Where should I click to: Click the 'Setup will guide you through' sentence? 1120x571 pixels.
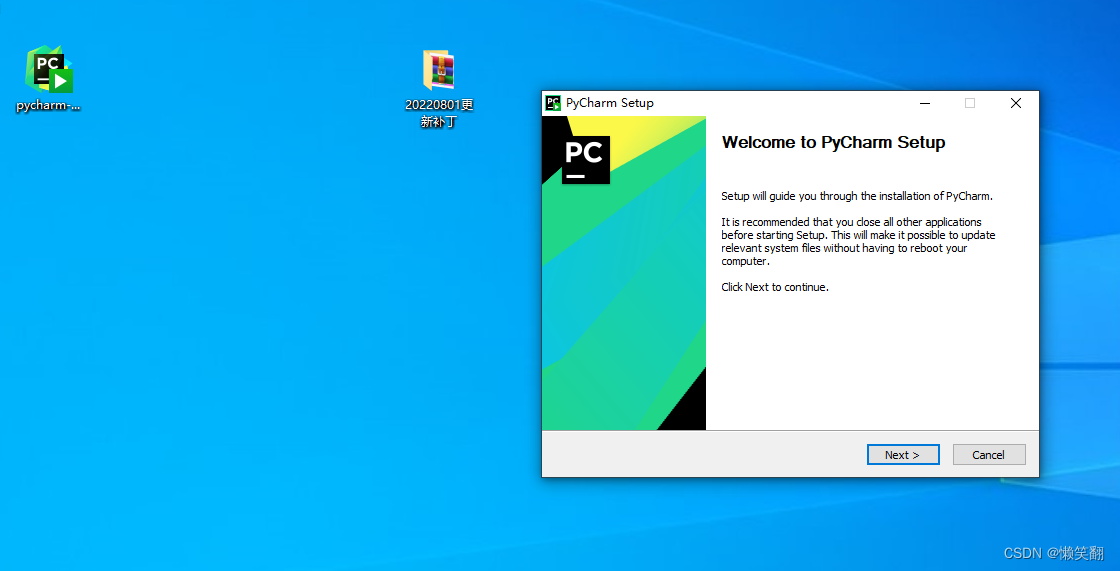coord(857,196)
